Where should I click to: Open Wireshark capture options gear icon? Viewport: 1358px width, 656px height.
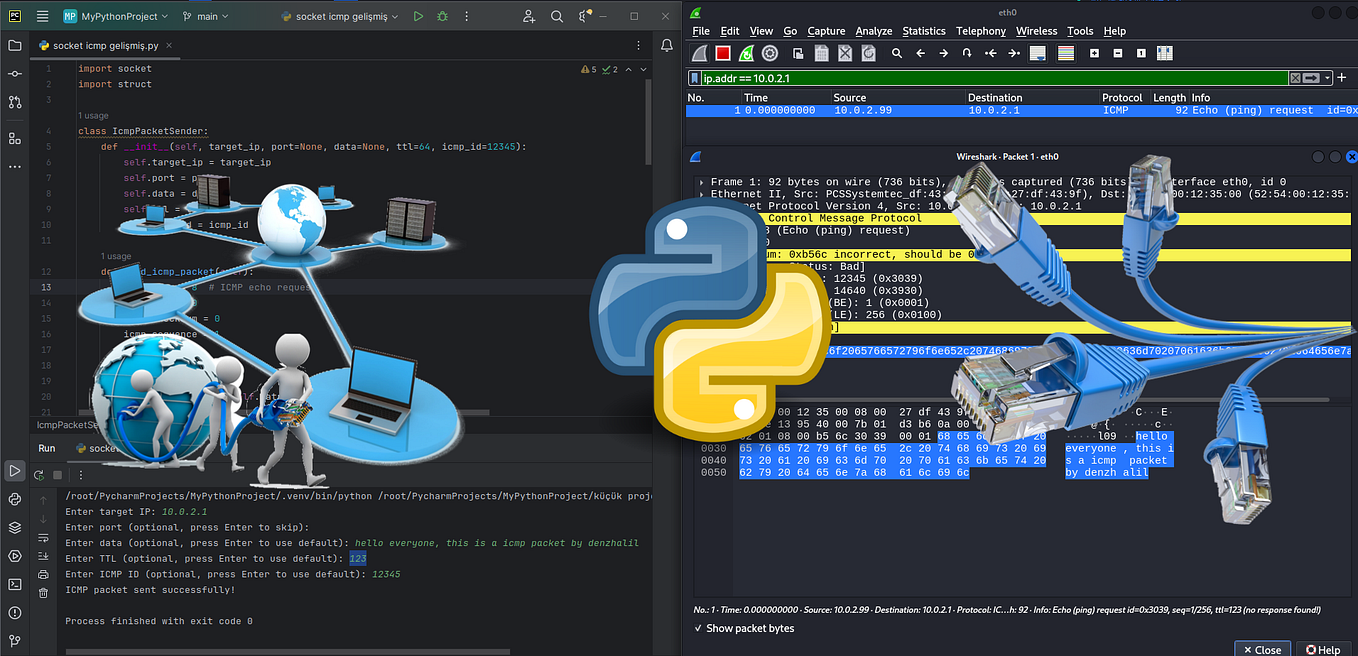coord(770,53)
